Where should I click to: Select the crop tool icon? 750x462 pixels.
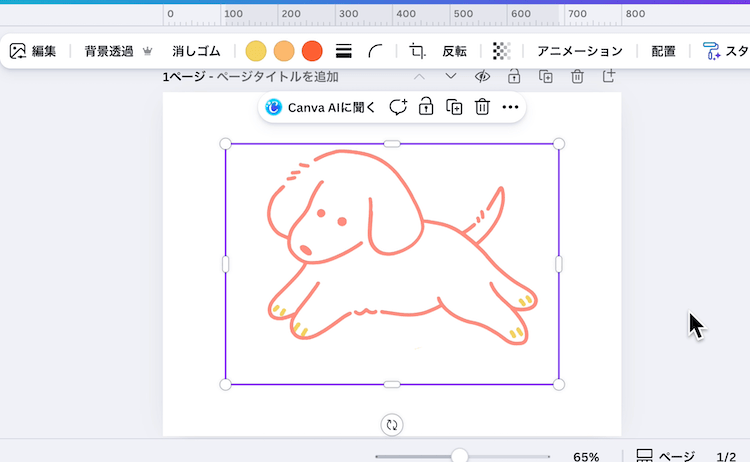(417, 51)
